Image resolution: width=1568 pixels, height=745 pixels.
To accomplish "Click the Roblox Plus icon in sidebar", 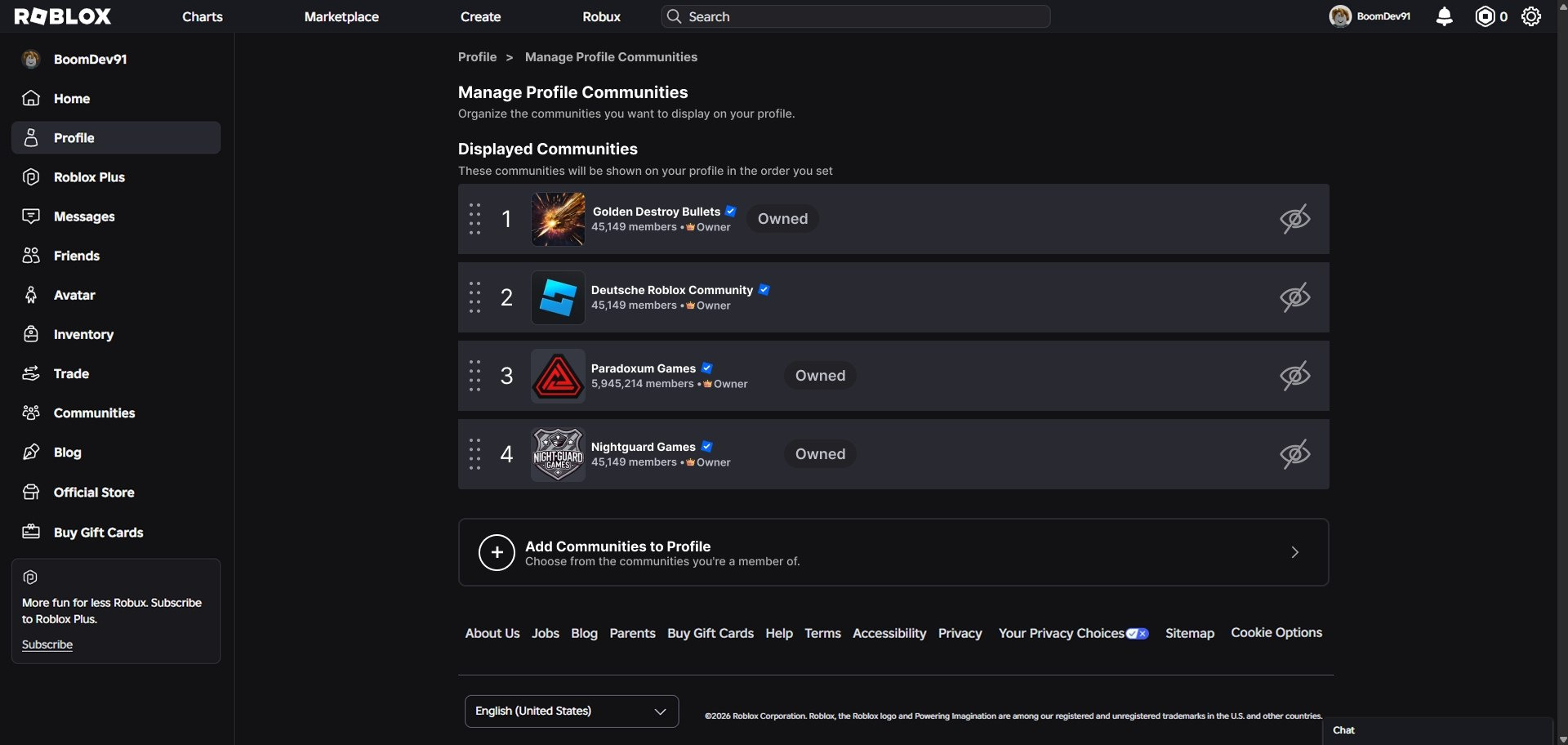I will pyautogui.click(x=31, y=177).
